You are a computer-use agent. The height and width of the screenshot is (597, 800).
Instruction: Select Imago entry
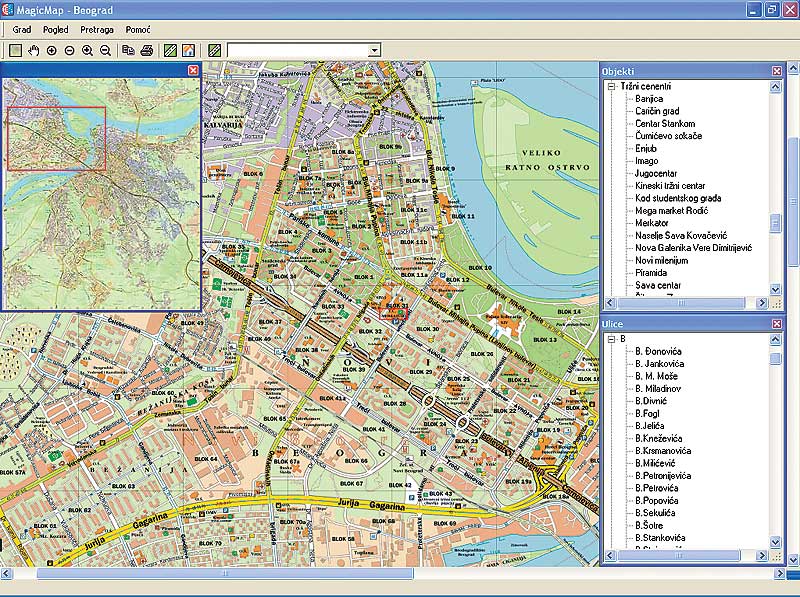point(646,161)
